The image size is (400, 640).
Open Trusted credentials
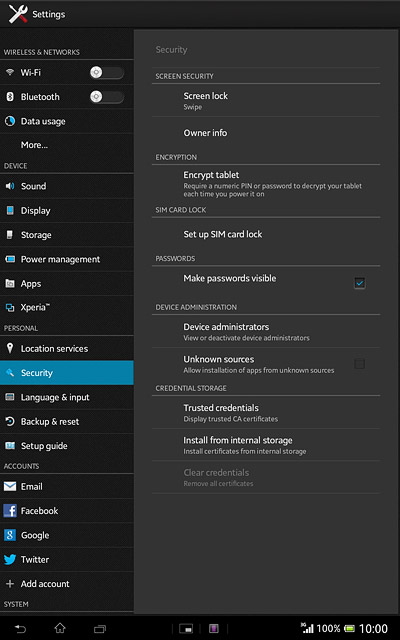point(266,412)
